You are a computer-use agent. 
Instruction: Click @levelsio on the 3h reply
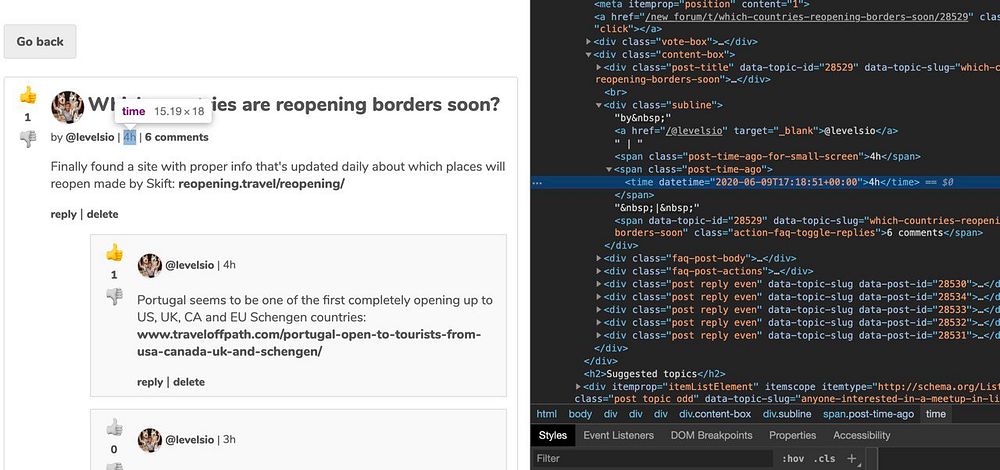click(189, 439)
